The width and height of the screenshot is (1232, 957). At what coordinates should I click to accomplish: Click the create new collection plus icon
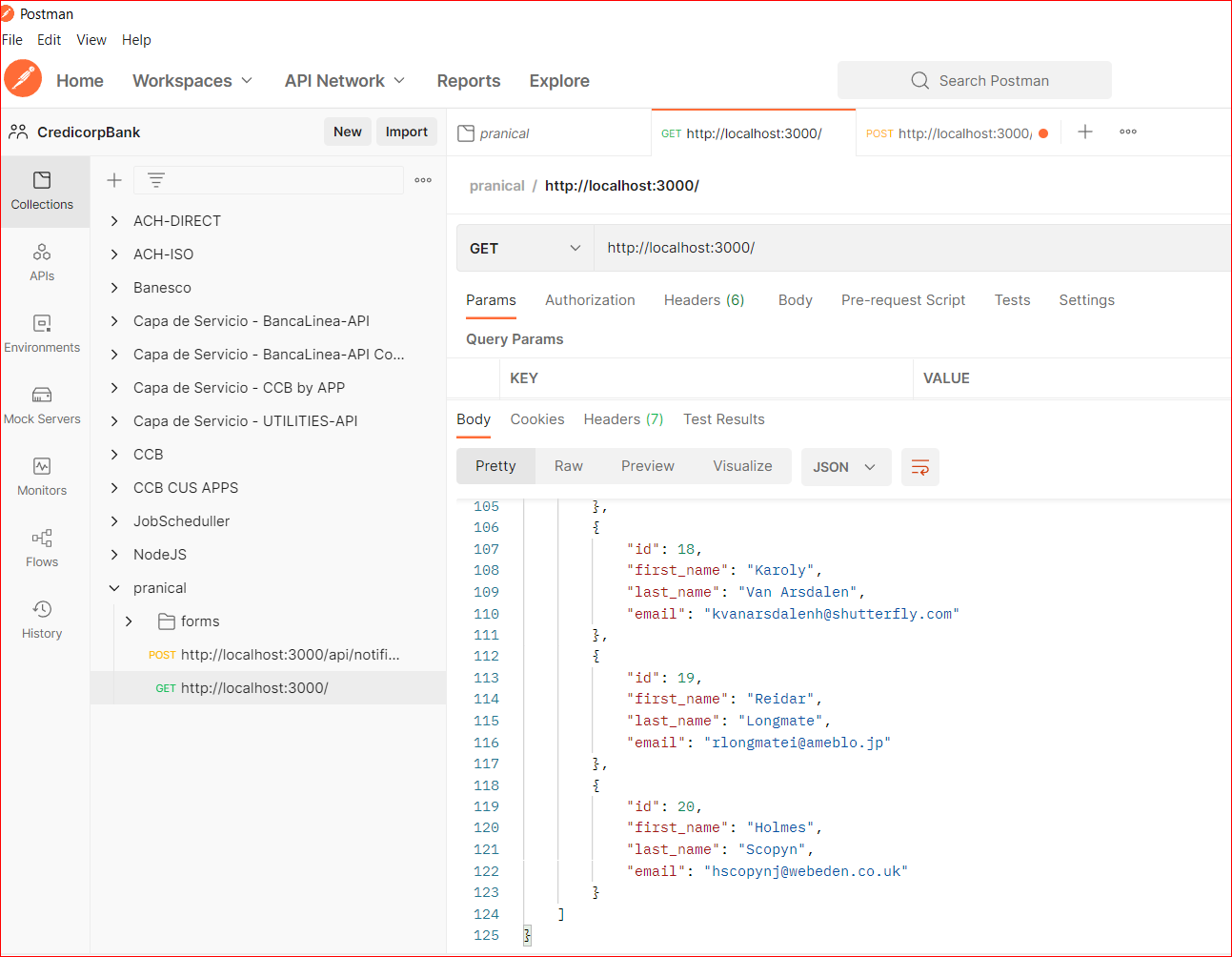(x=114, y=180)
